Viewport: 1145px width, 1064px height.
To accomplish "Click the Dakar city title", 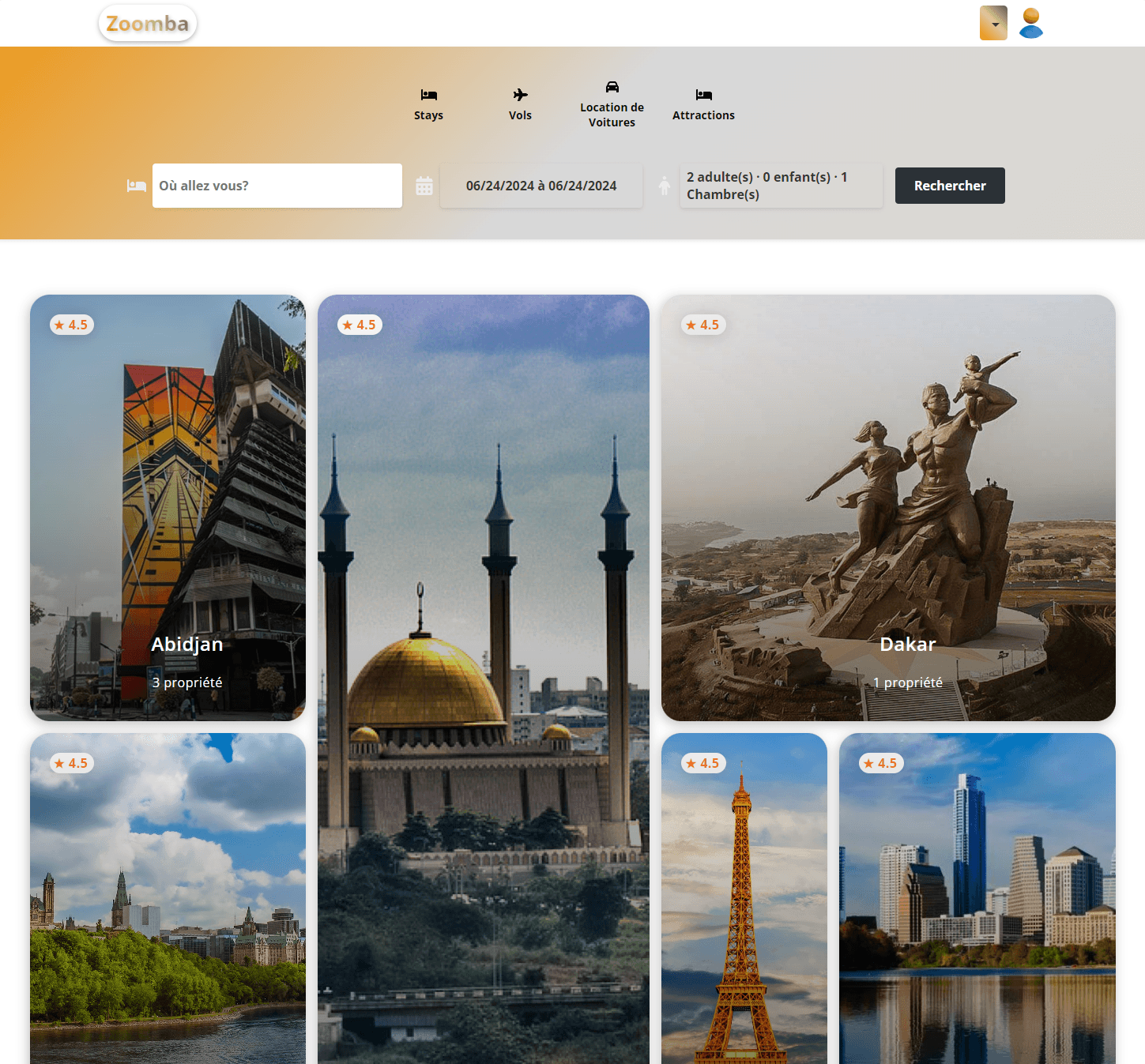I will click(x=908, y=645).
